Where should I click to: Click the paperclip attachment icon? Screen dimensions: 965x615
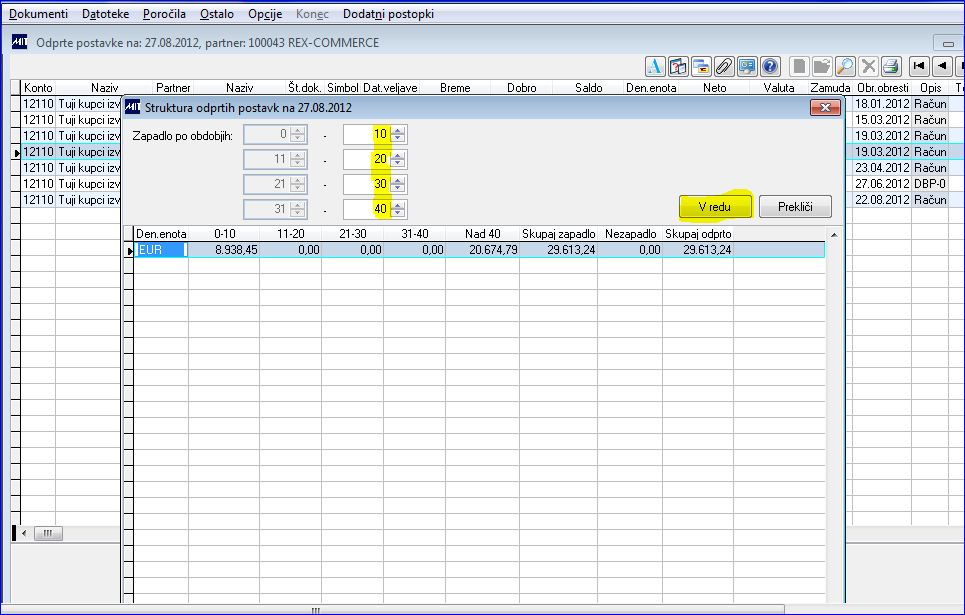point(724,66)
